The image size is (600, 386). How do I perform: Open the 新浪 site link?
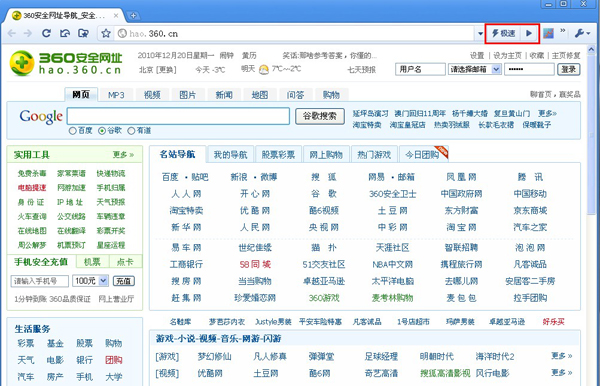tap(239, 177)
